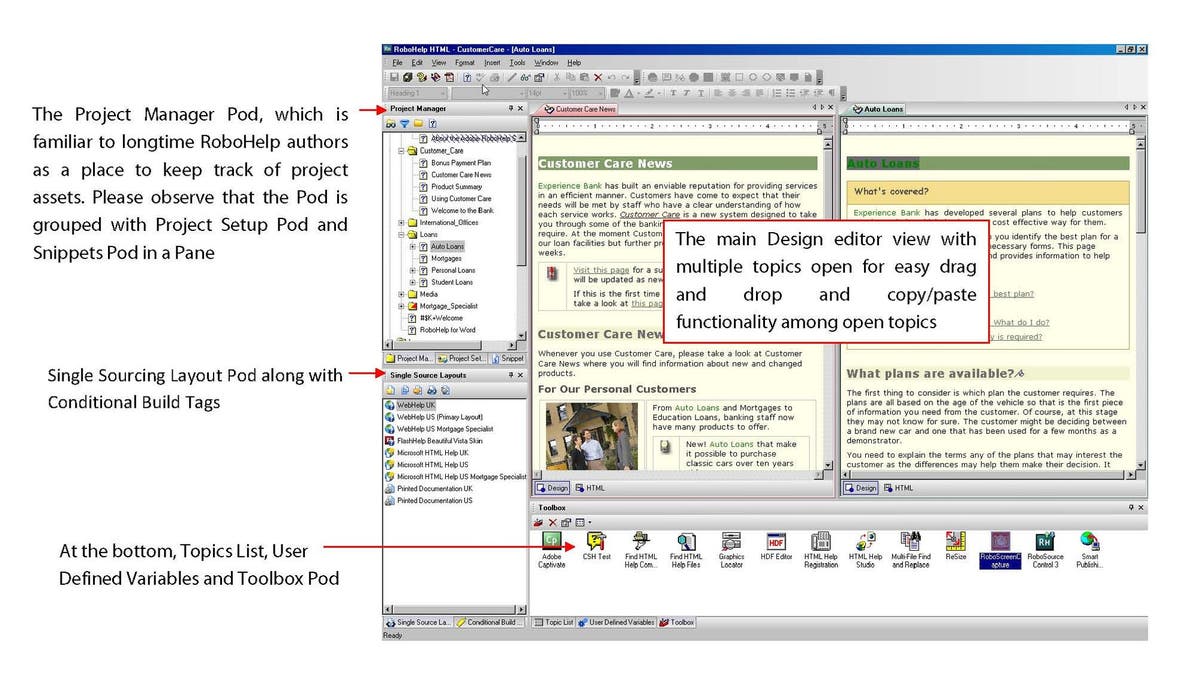Image resolution: width=1200 pixels, height=685 pixels.
Task: Switch Customer Care News to HTML view
Action: 589,488
